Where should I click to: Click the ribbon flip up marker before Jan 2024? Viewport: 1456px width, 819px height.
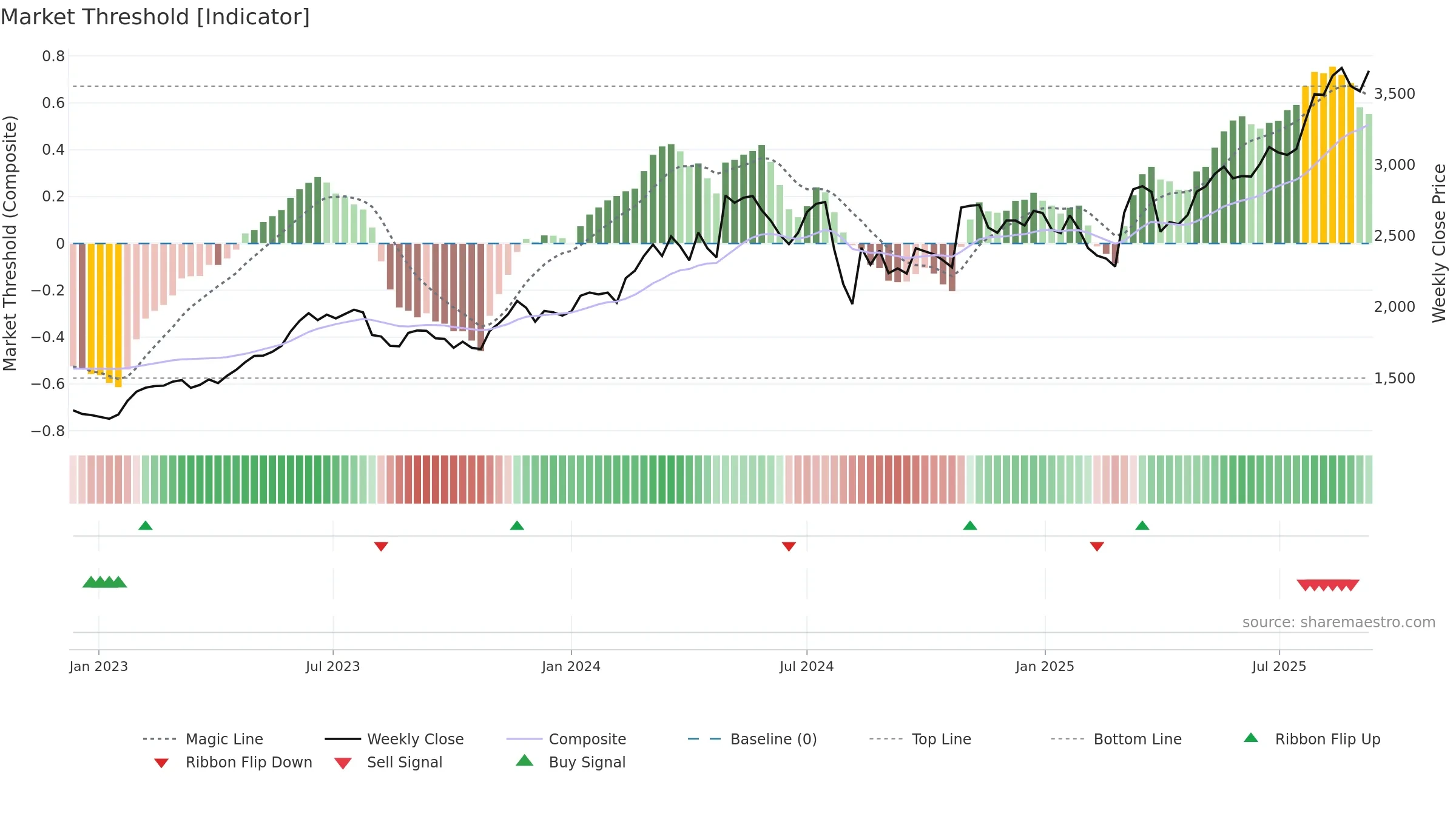click(x=517, y=525)
